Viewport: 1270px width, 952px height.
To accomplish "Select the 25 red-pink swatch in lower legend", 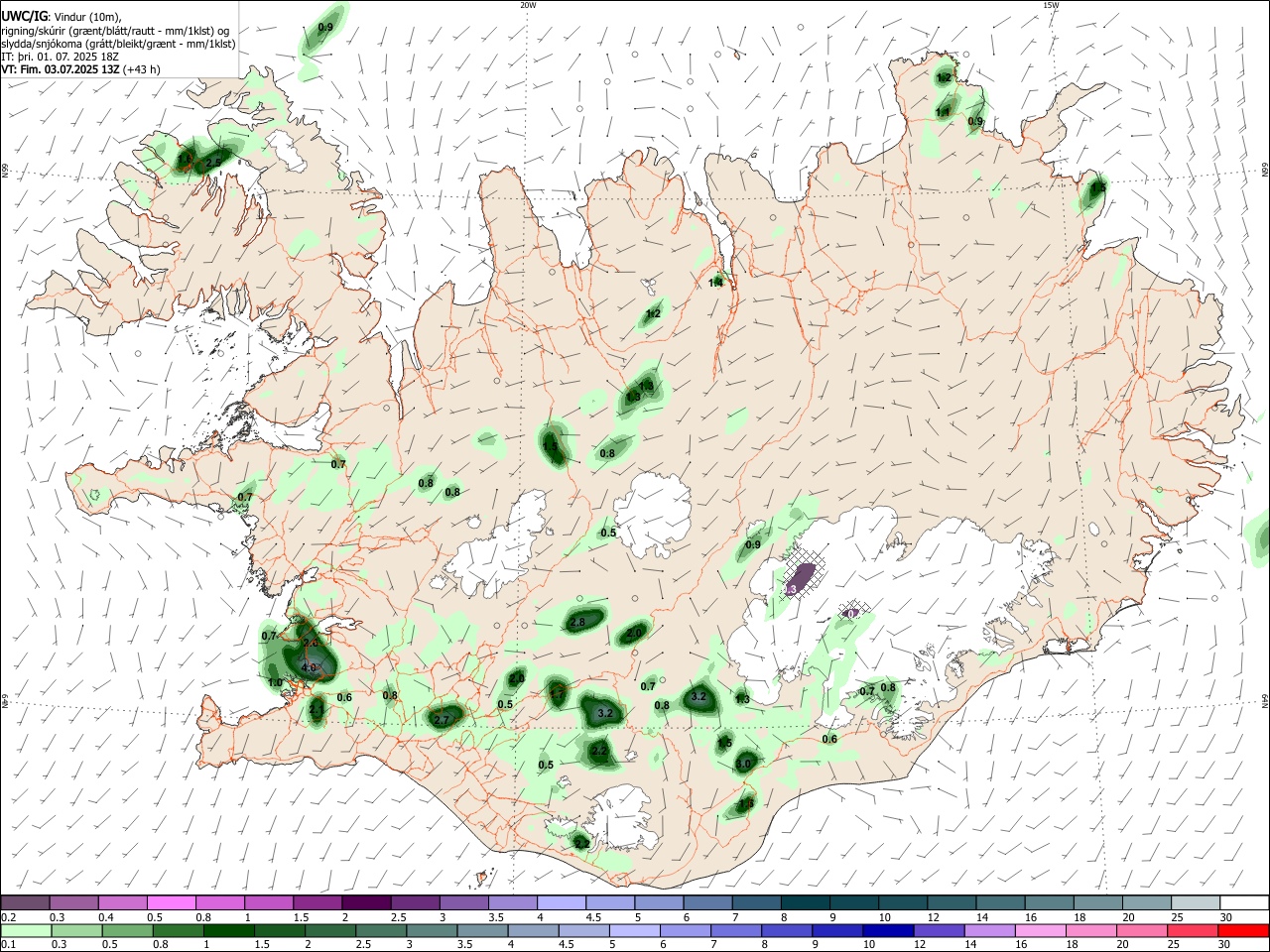I will tap(1195, 930).
